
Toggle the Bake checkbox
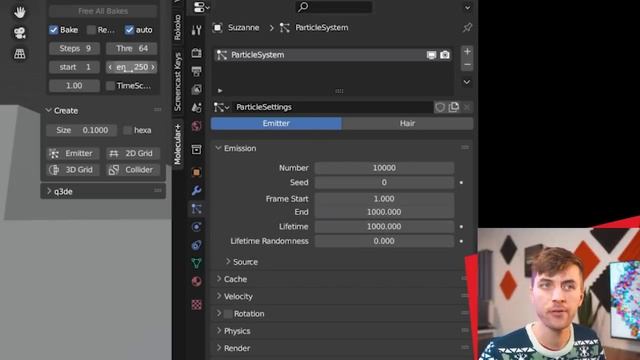(x=53, y=30)
